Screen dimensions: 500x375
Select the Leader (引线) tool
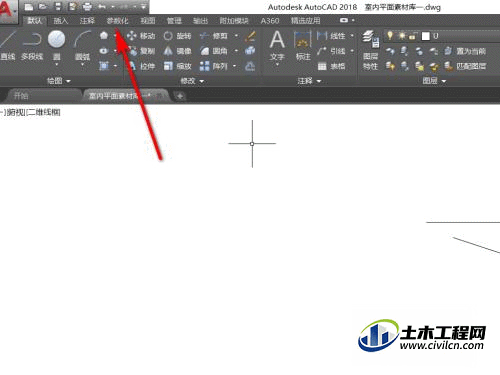pos(331,51)
